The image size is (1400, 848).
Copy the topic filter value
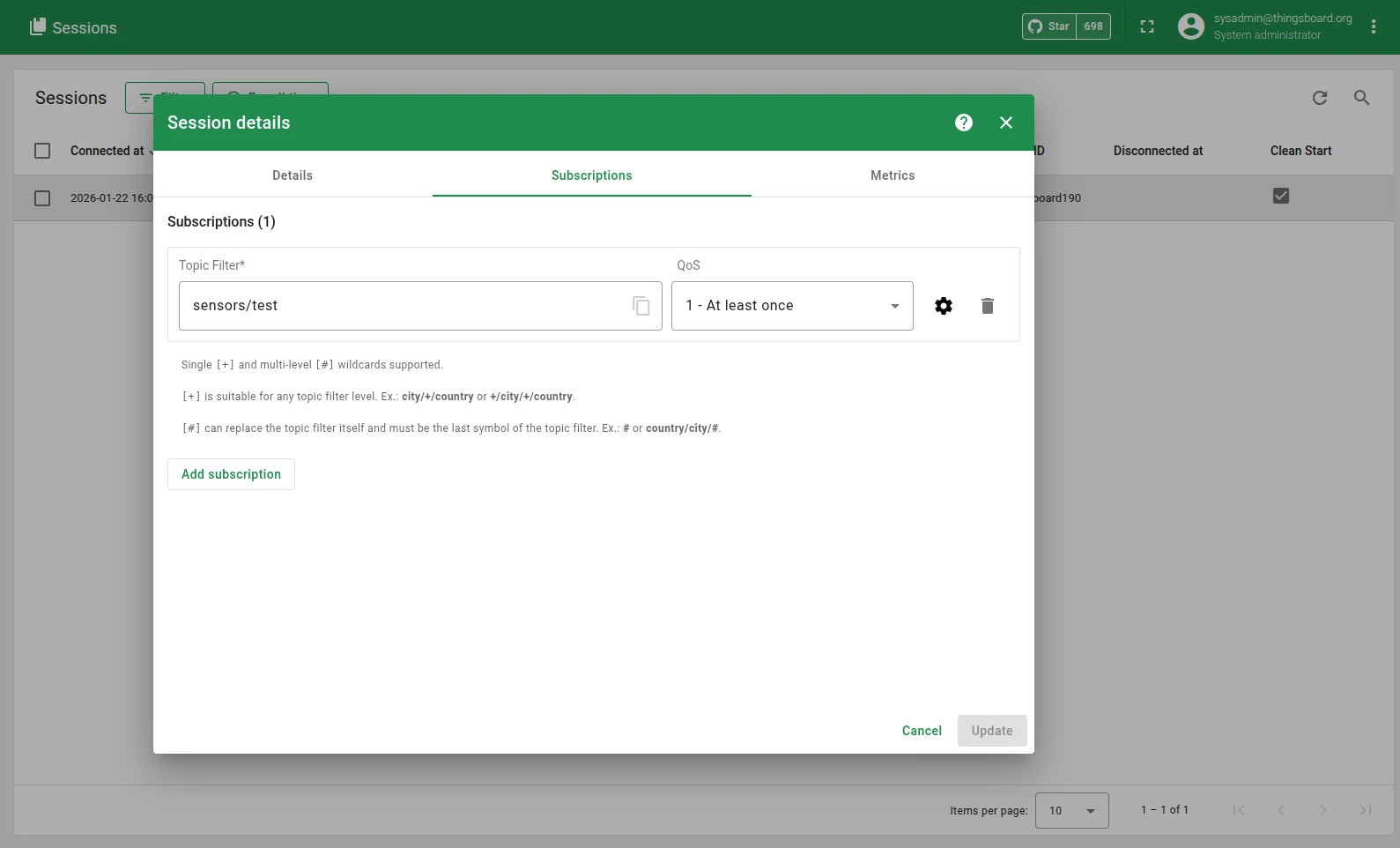pyautogui.click(x=641, y=306)
